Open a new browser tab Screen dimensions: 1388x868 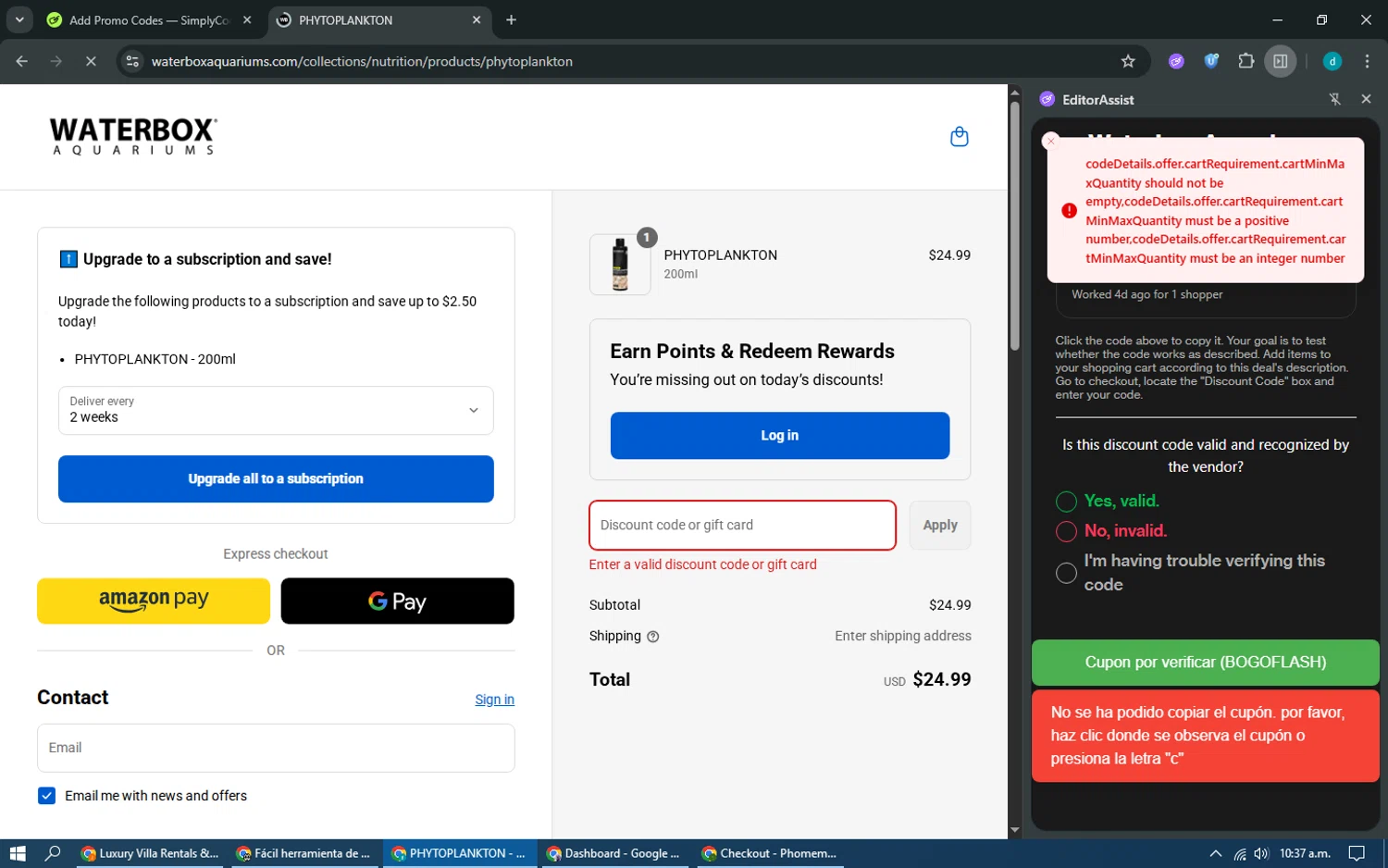tap(512, 19)
